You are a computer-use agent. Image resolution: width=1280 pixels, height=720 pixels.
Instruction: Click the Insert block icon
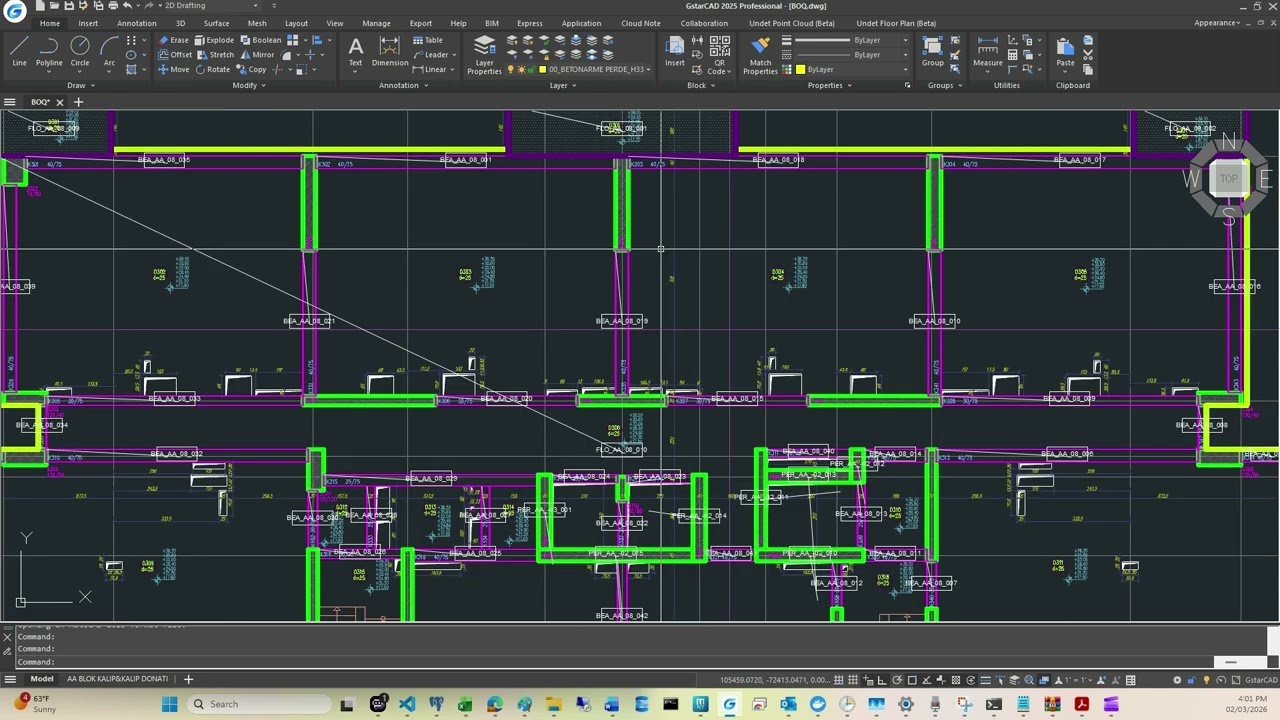click(675, 52)
